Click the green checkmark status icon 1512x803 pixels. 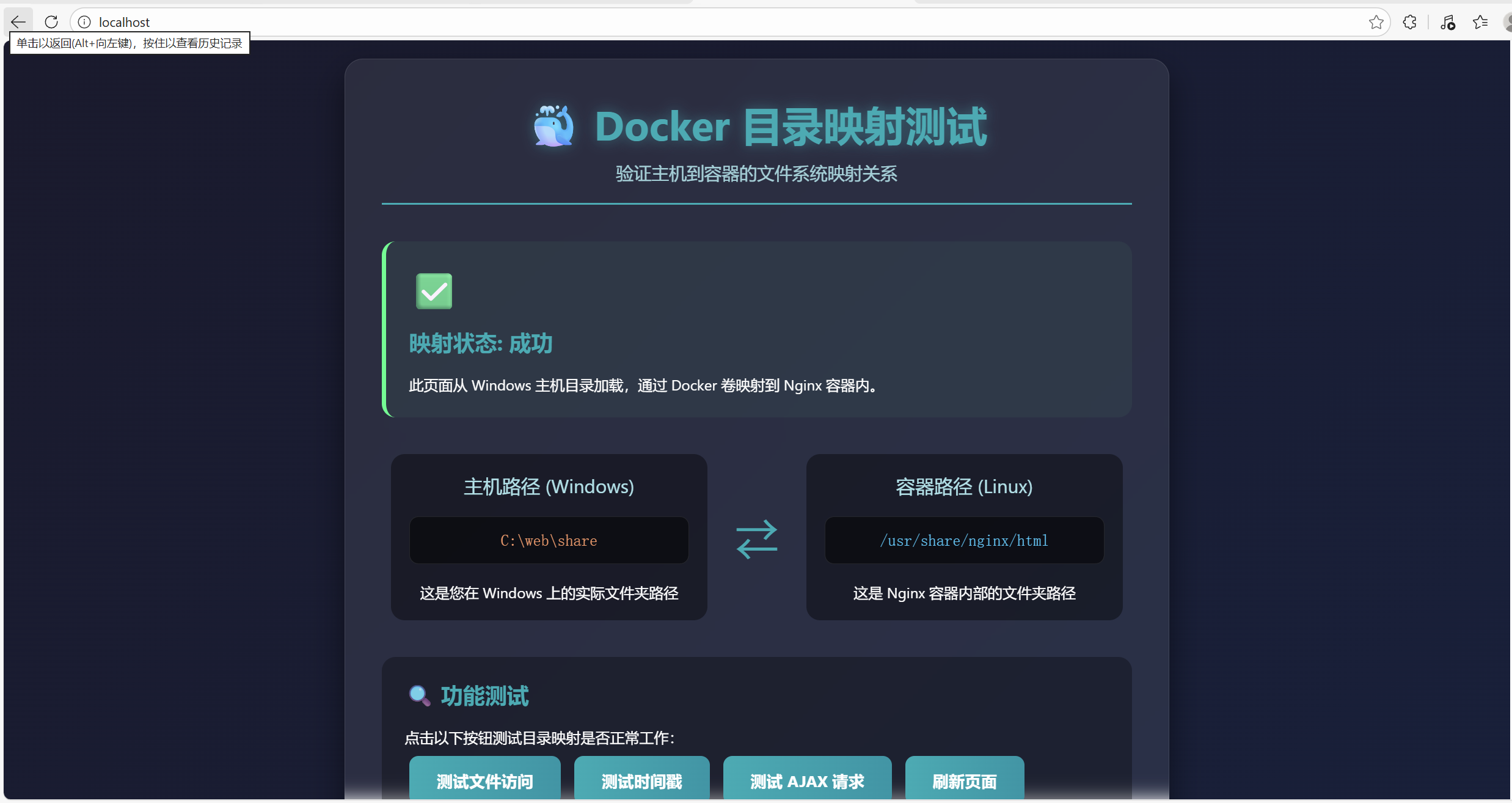(434, 291)
